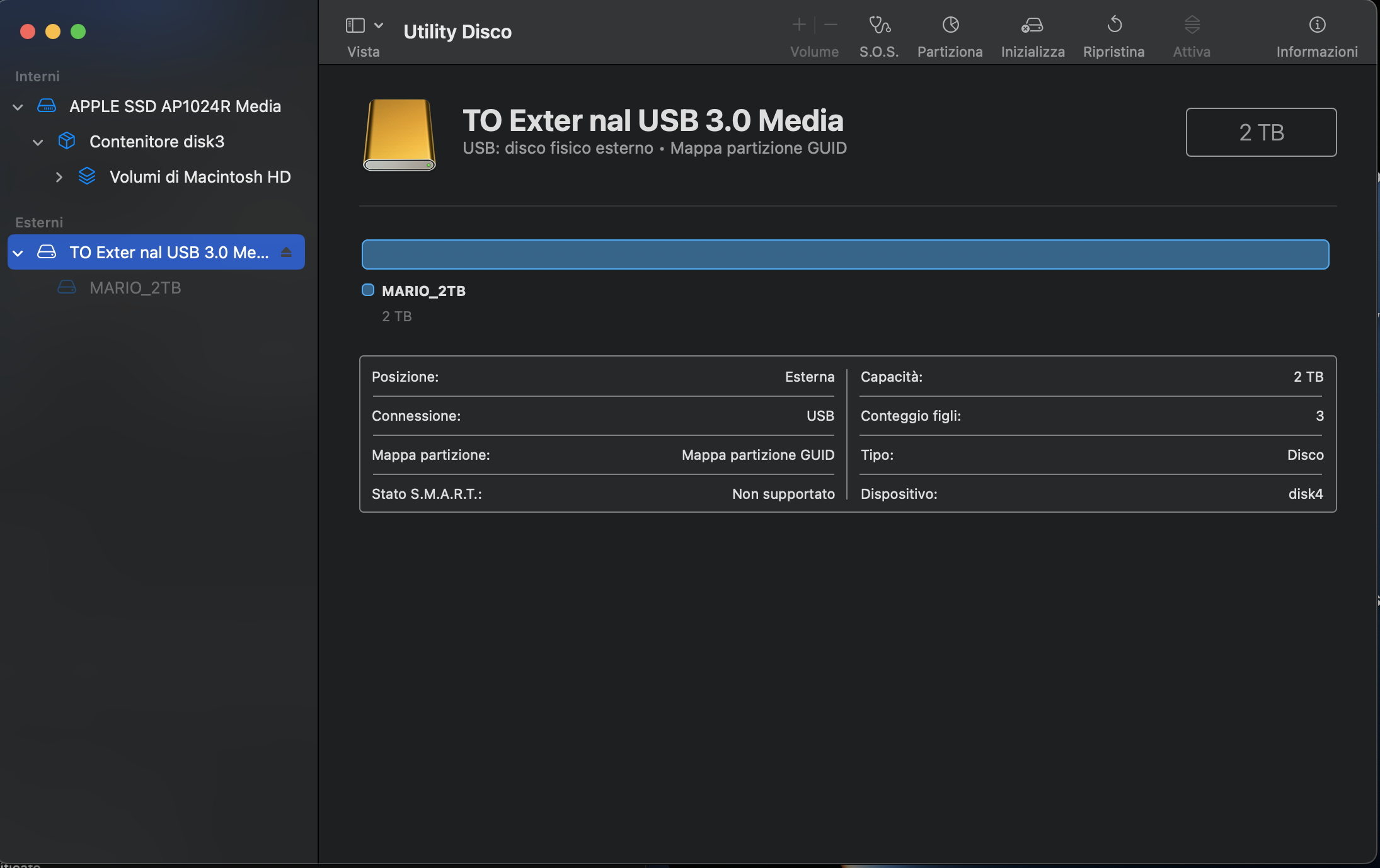Collapse the TO Exter nal USB disk tree
The width and height of the screenshot is (1380, 868).
(x=18, y=253)
